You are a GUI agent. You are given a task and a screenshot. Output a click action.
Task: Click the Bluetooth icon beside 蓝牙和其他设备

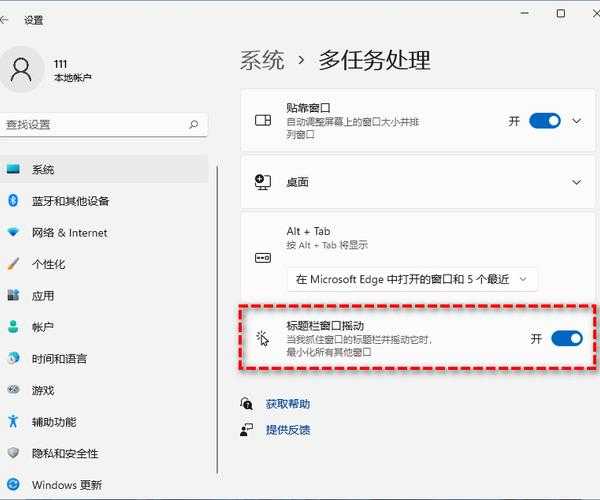click(13, 200)
